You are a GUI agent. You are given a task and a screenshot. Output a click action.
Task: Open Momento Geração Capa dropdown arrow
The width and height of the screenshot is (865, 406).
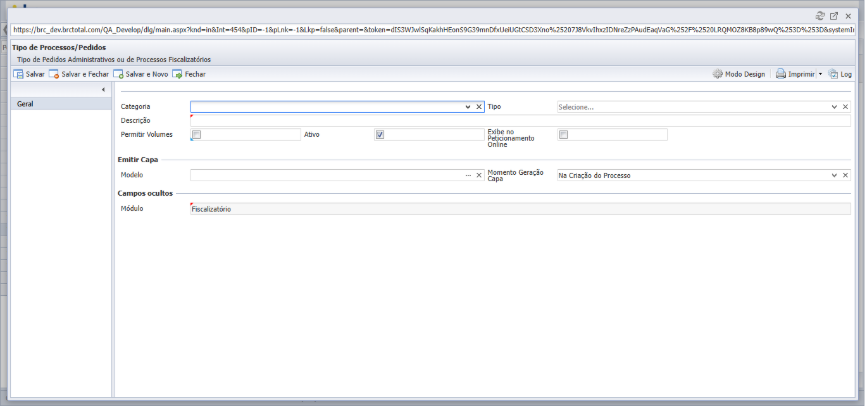tap(834, 175)
